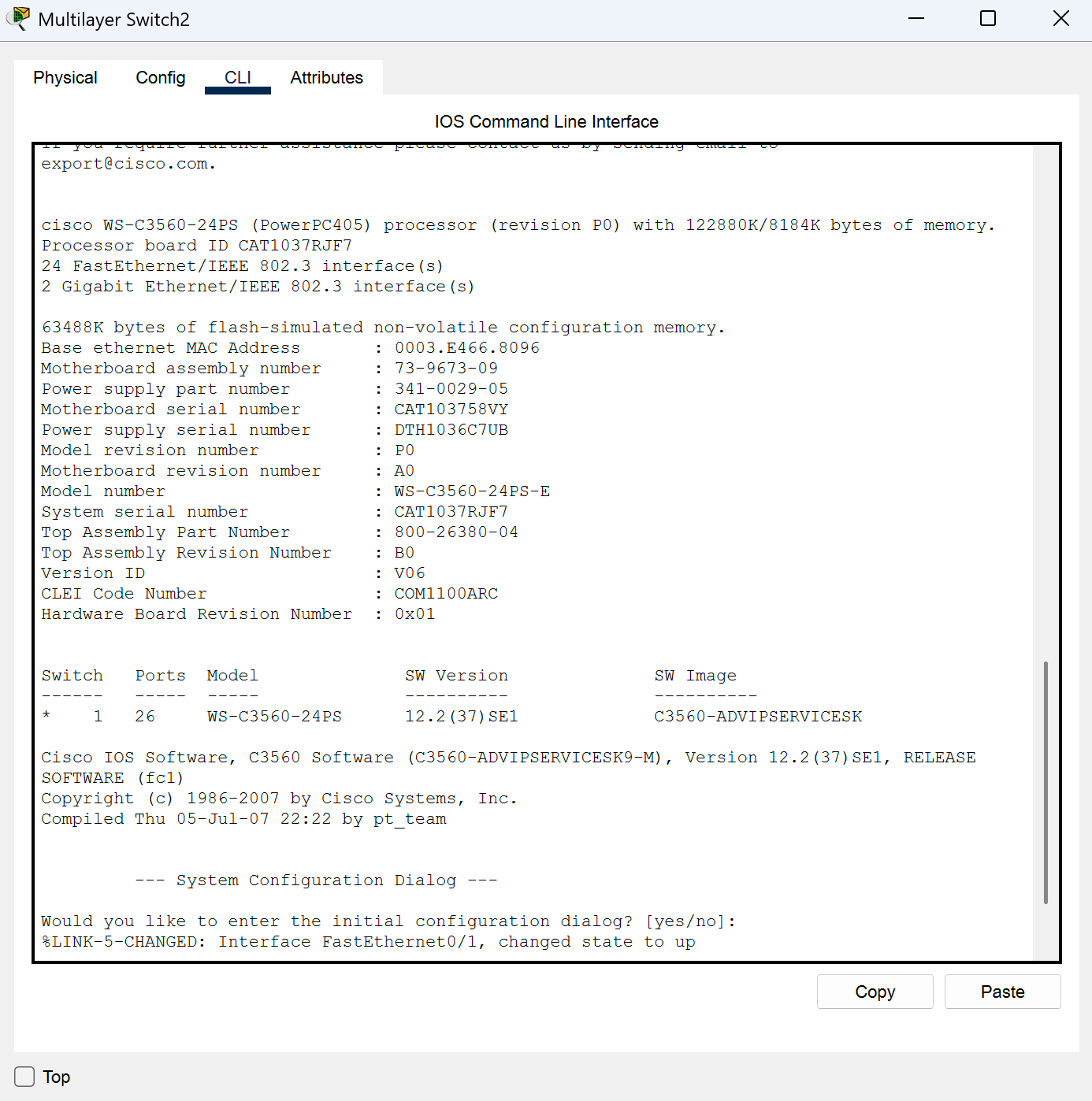Click power supply serial DTH1036C7UB
This screenshot has height=1101, width=1092.
point(451,430)
